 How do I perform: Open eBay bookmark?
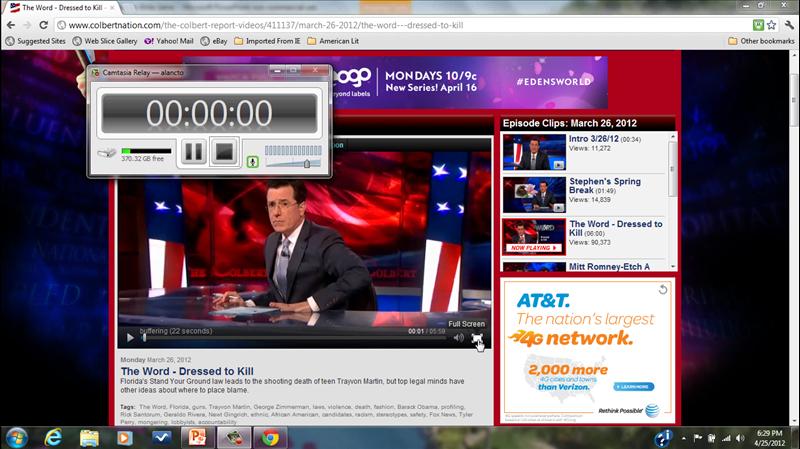tap(214, 41)
